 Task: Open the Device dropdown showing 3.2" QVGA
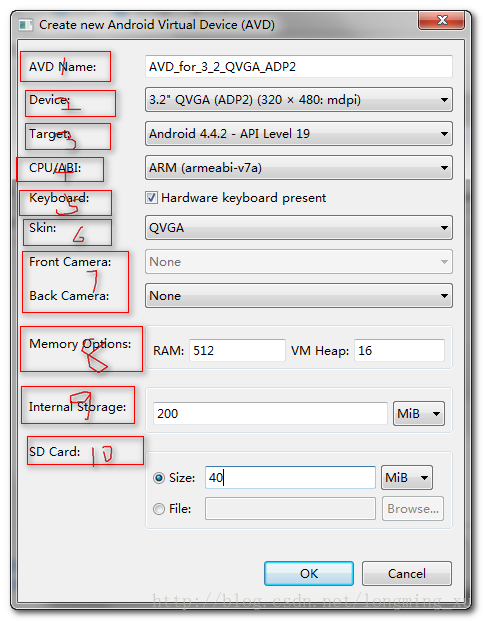tap(299, 100)
